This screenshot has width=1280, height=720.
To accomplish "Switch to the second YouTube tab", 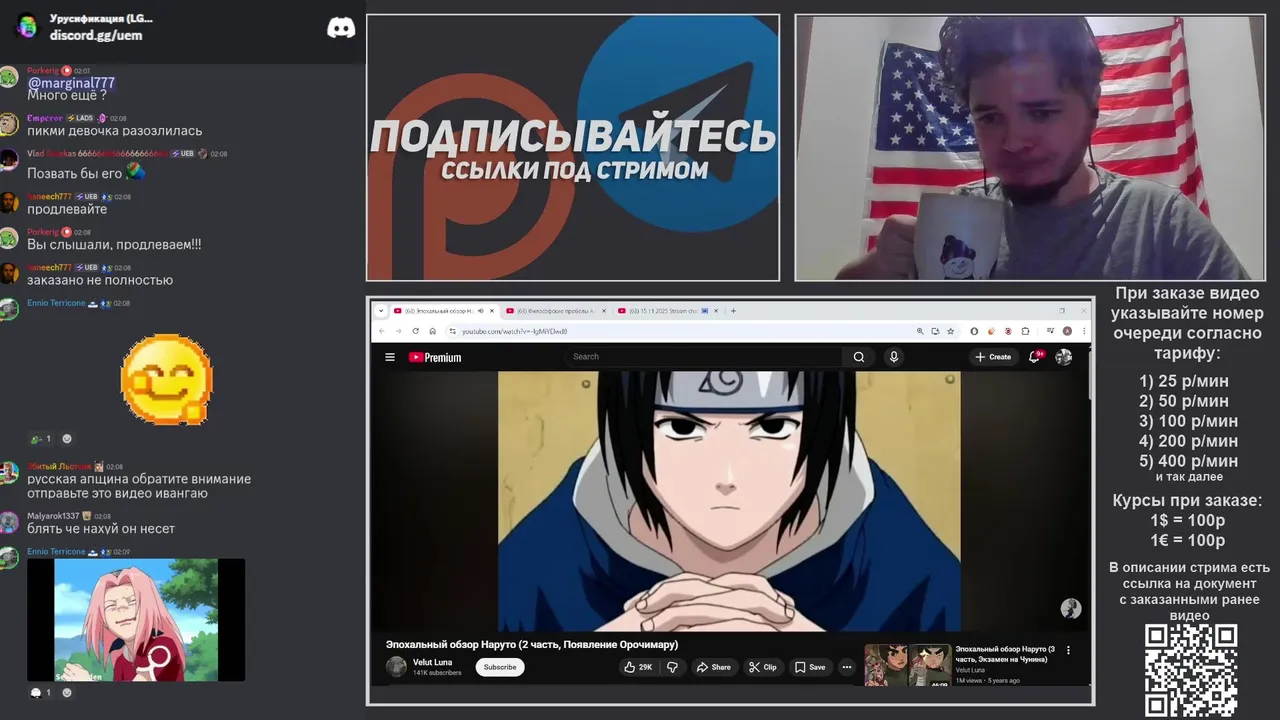I will click(555, 311).
